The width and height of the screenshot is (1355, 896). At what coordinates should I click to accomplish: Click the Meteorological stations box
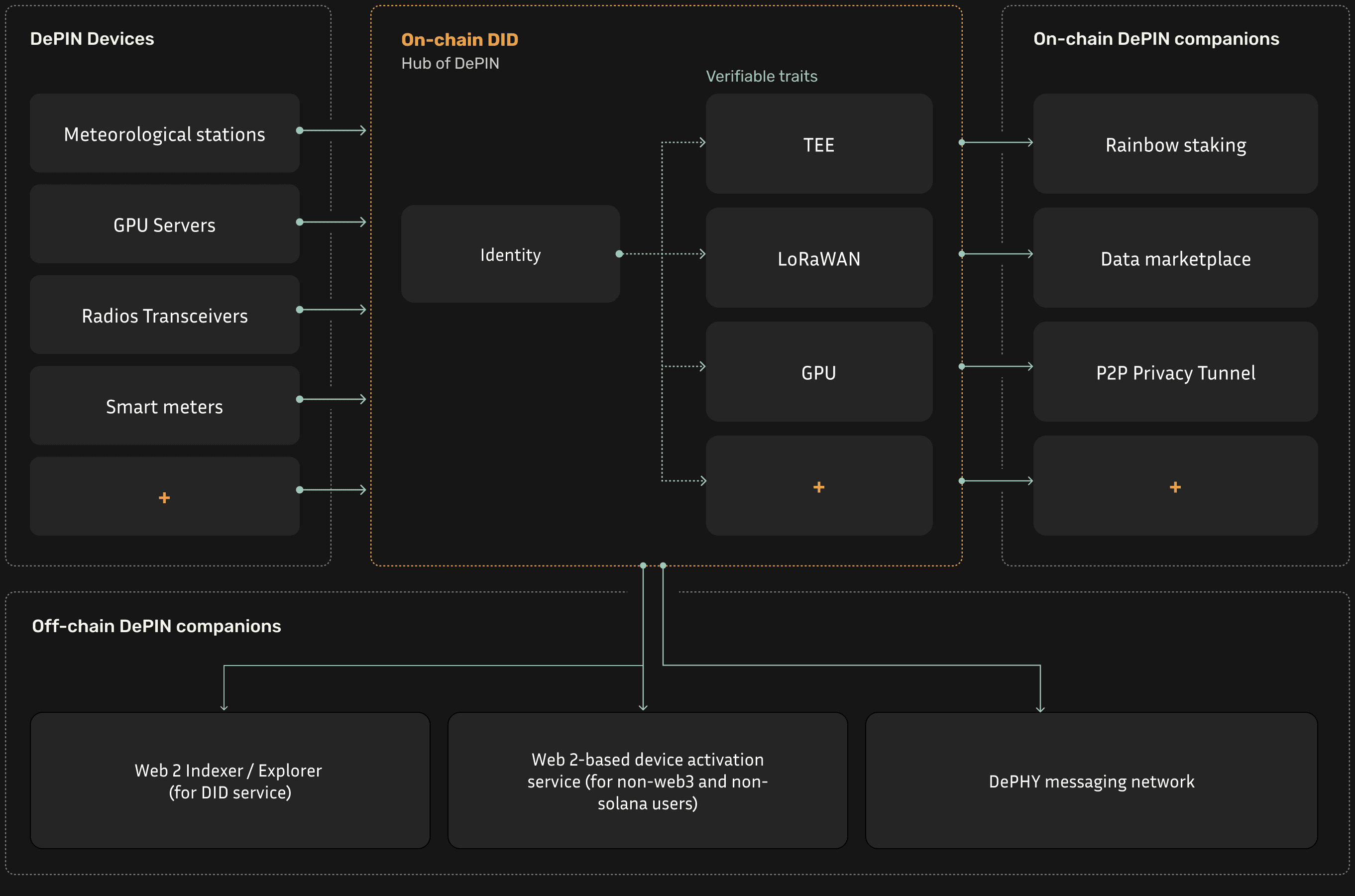click(165, 133)
